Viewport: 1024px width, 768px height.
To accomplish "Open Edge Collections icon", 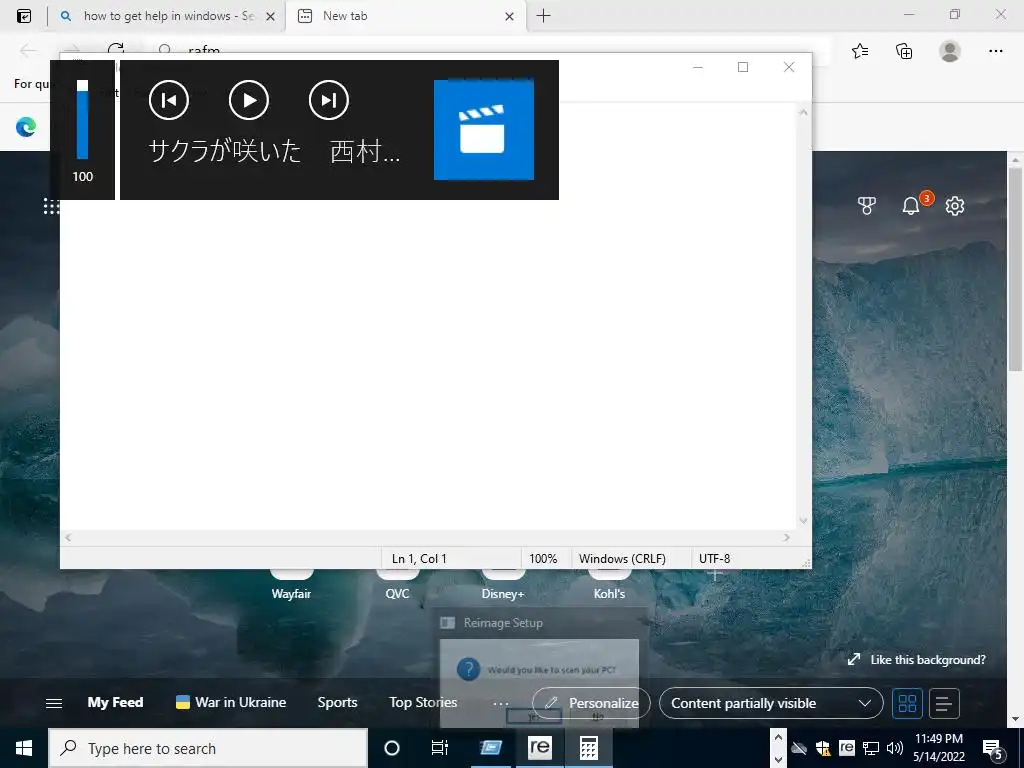I will pyautogui.click(x=904, y=51).
